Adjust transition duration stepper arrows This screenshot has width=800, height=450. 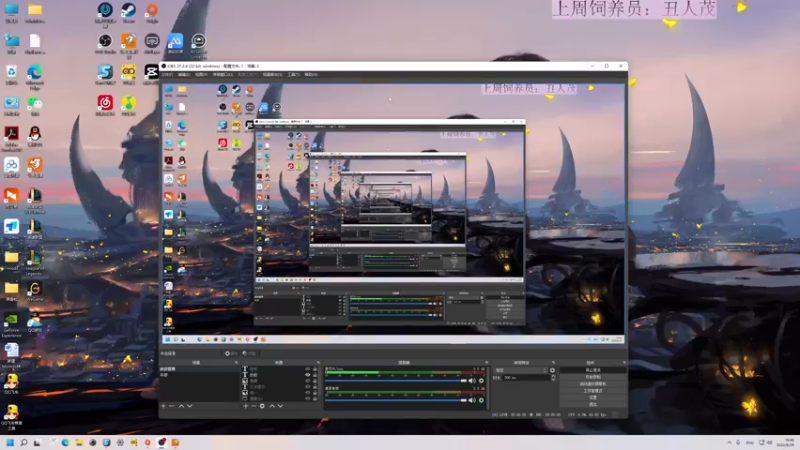(553, 378)
